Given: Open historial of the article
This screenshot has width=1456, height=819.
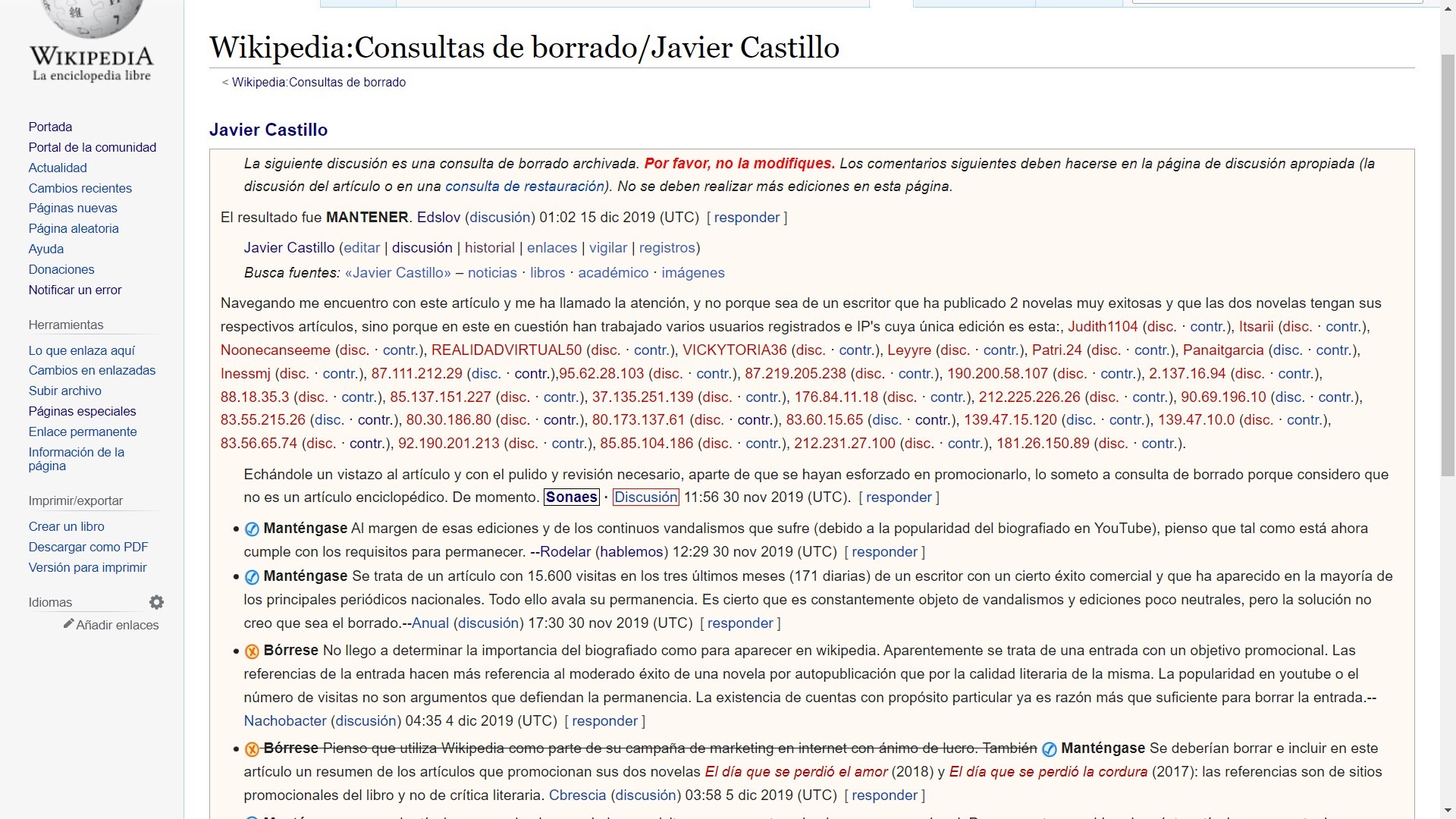Looking at the screenshot, I should click(x=490, y=248).
